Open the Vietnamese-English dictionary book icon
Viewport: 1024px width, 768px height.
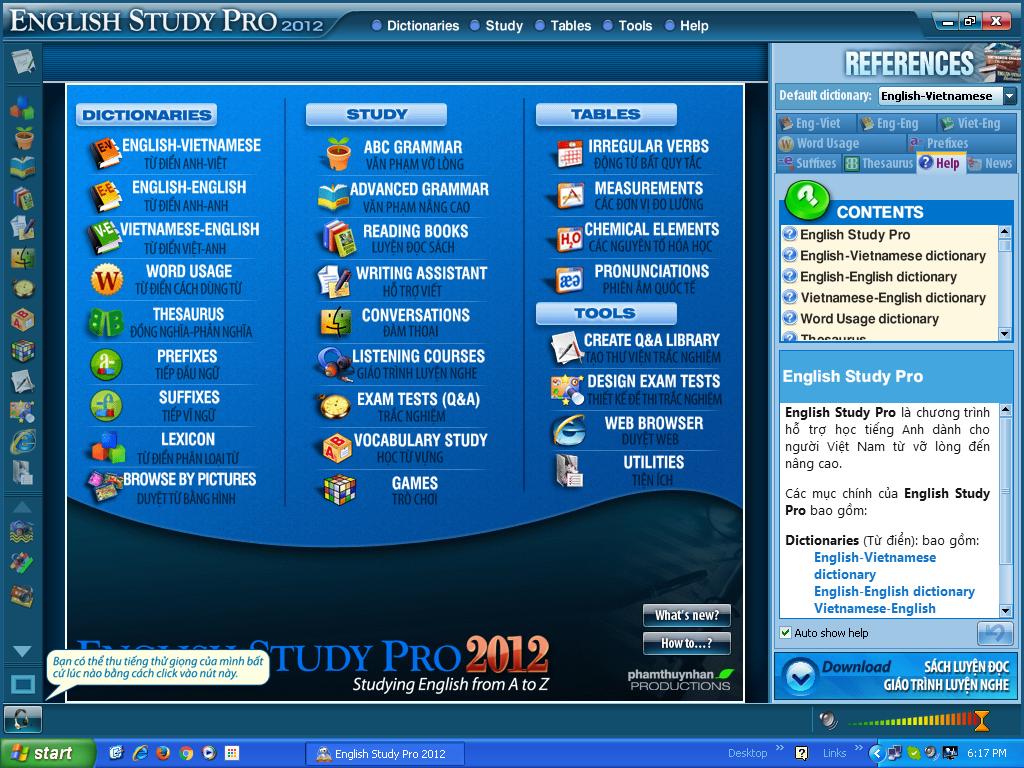[104, 237]
